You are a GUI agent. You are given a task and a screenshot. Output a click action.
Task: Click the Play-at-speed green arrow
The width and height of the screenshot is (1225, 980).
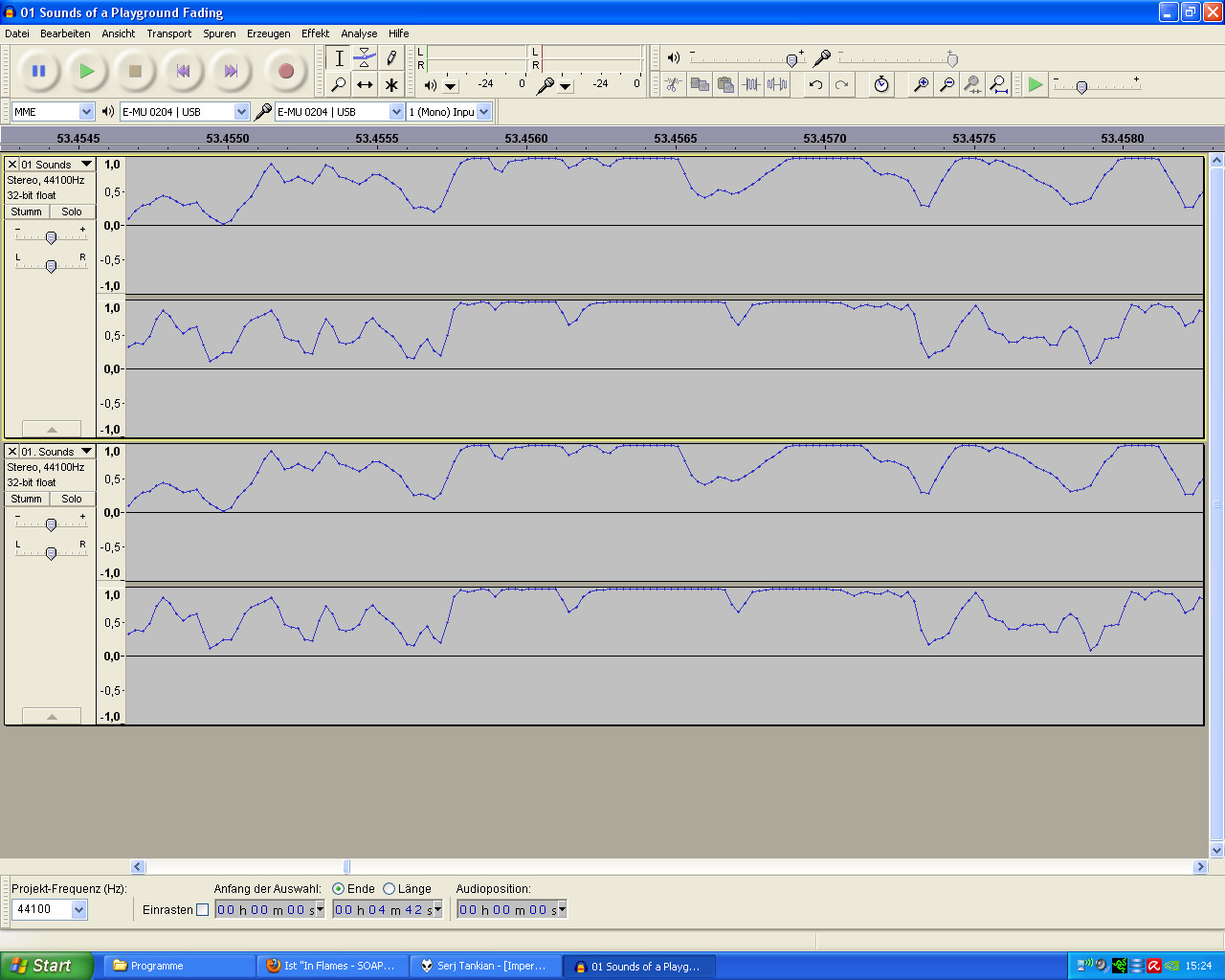1035,84
